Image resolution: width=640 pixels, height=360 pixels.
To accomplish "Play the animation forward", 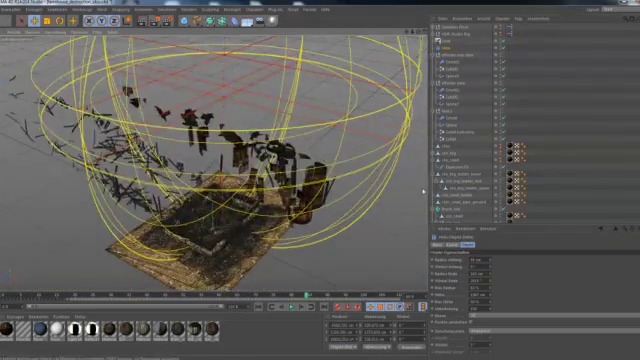I will tap(291, 307).
